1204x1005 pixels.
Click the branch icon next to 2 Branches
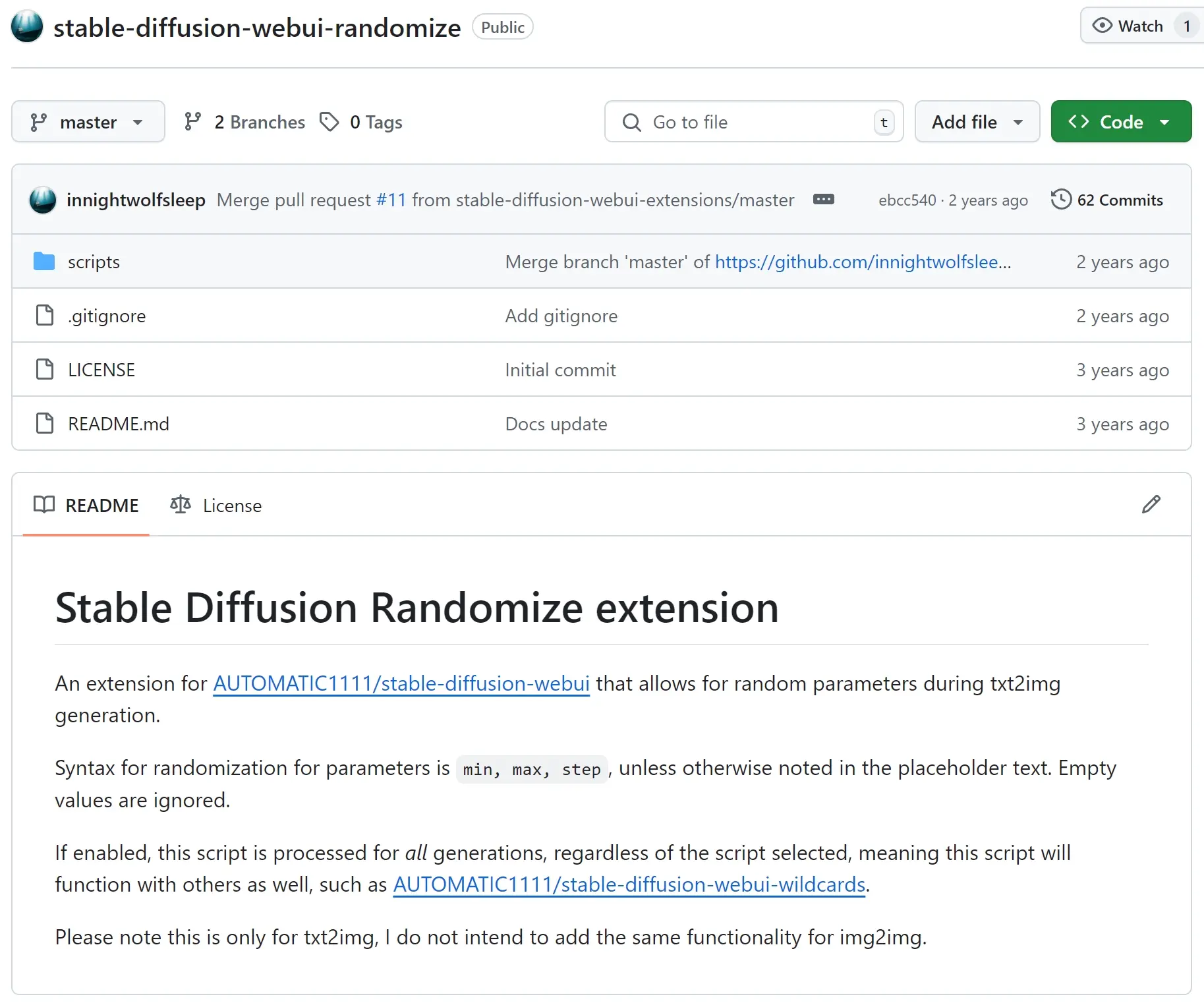(192, 122)
